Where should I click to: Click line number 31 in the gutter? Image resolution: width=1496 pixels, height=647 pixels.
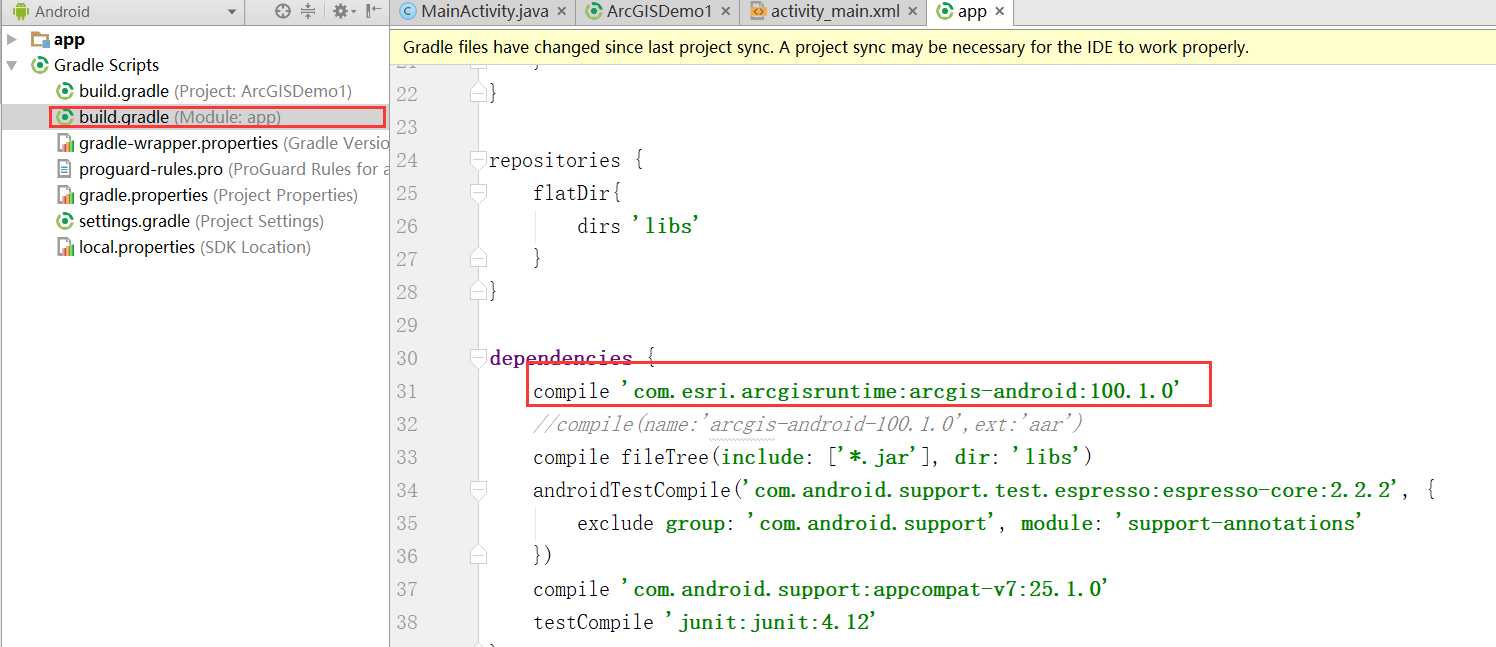pyautogui.click(x=406, y=391)
